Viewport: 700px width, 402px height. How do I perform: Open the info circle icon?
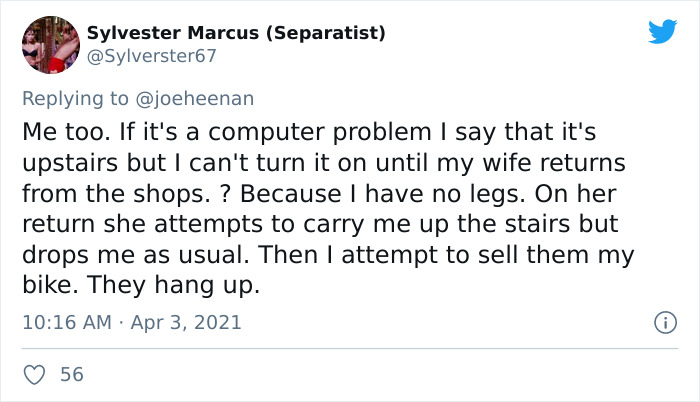[661, 323]
